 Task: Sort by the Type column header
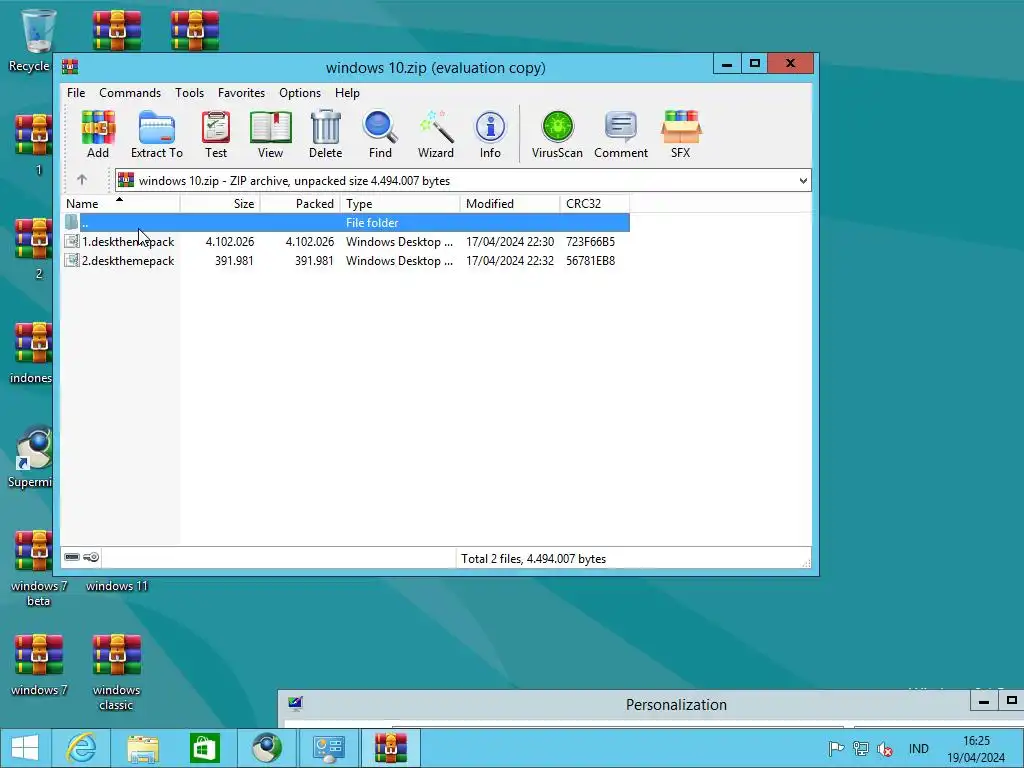pyautogui.click(x=400, y=204)
